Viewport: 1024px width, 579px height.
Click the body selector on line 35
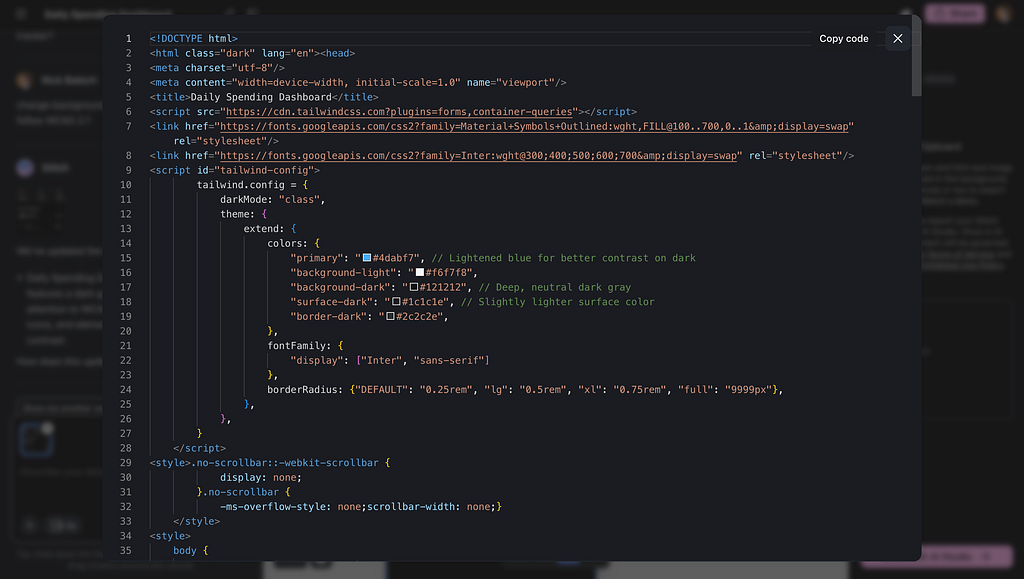pyautogui.click(x=184, y=550)
